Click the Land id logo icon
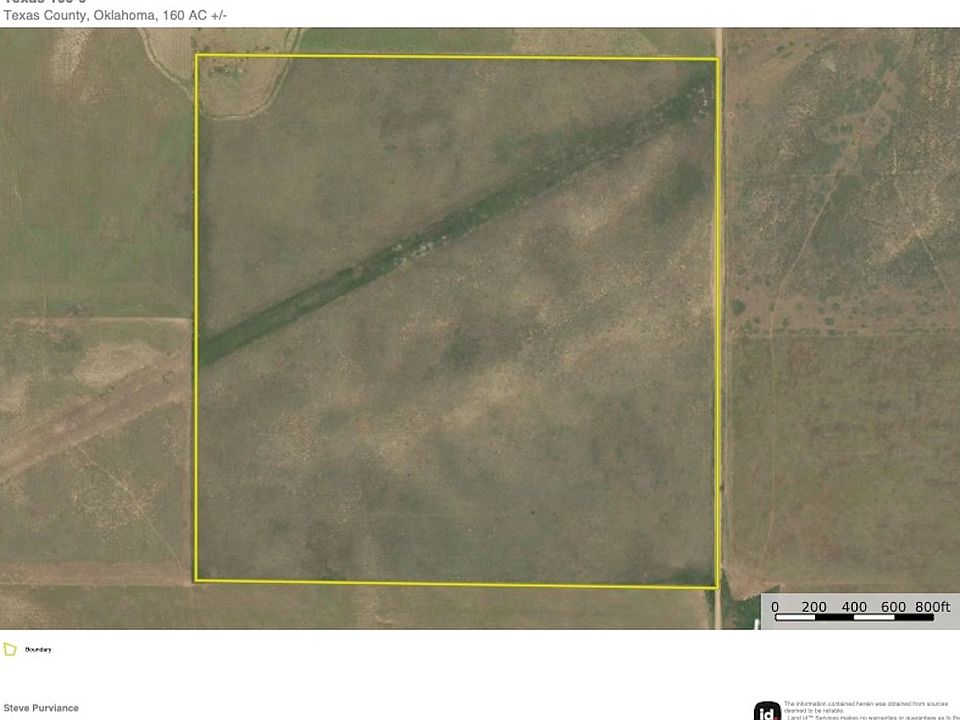The height and width of the screenshot is (720, 960). coord(767,711)
